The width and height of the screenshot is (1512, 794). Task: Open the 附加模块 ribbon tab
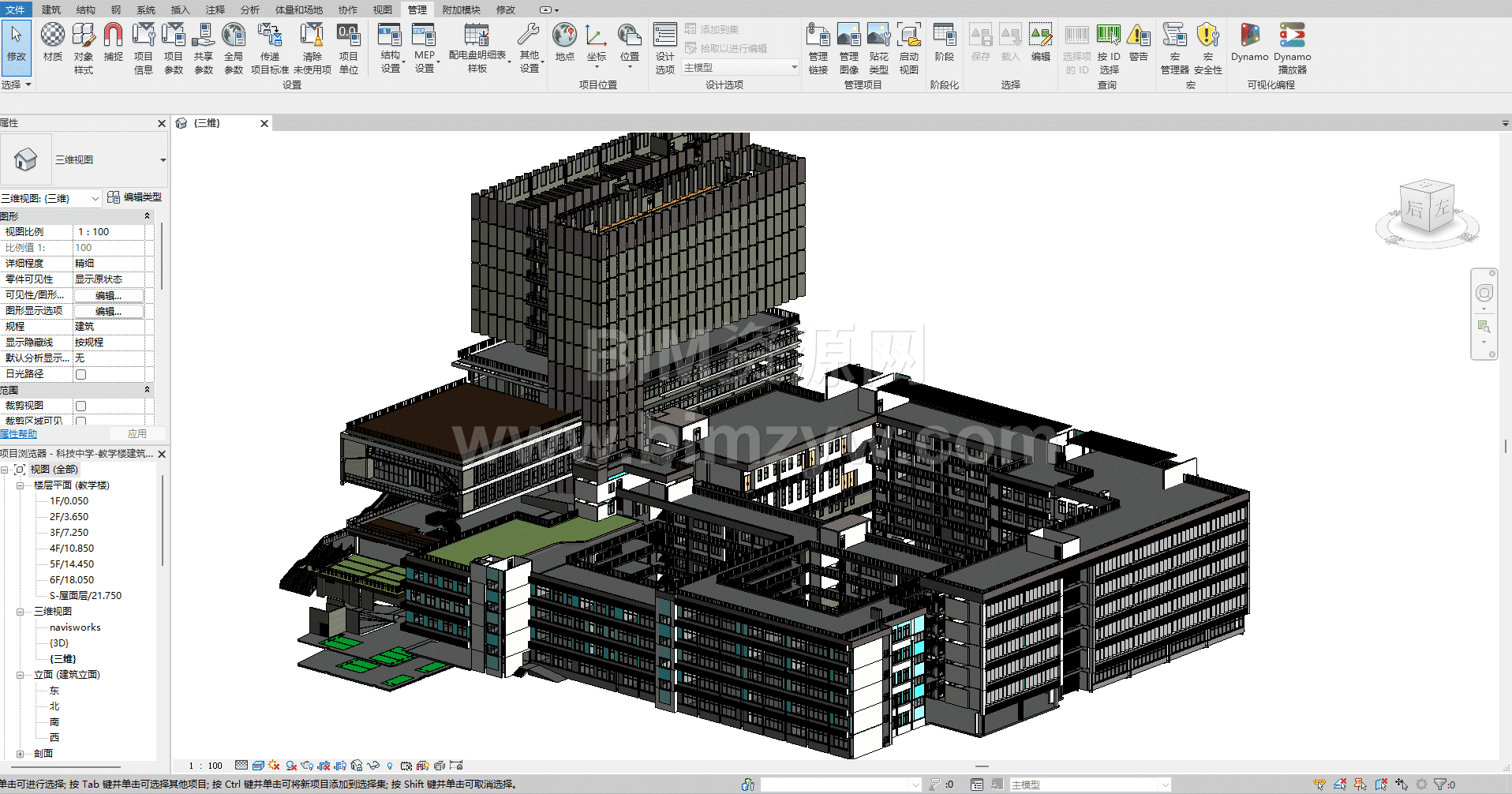pos(461,9)
